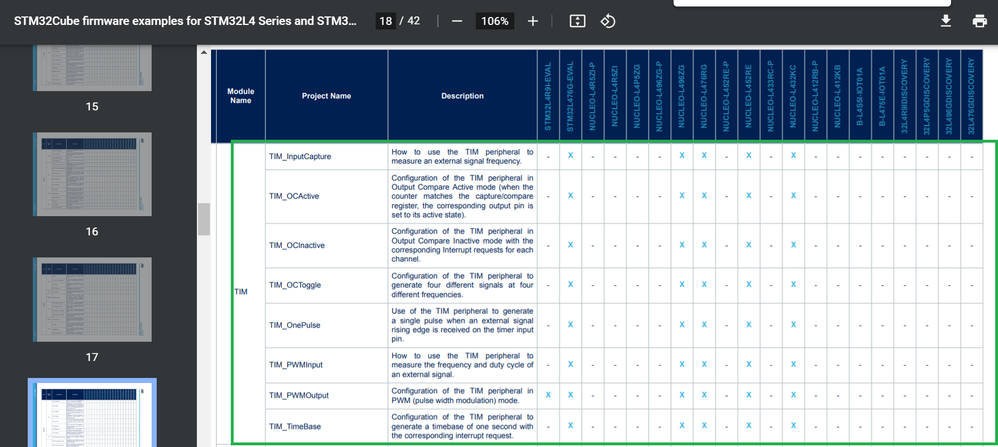998x447 pixels.
Task: Open page 16 thumbnail
Action: pyautogui.click(x=92, y=174)
